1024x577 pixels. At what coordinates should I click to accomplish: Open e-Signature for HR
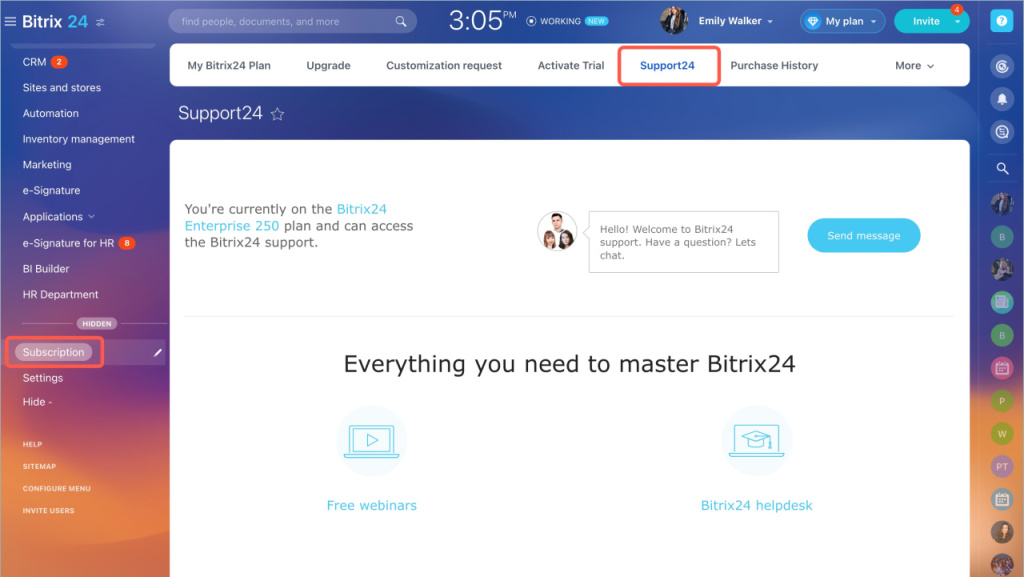(x=68, y=243)
